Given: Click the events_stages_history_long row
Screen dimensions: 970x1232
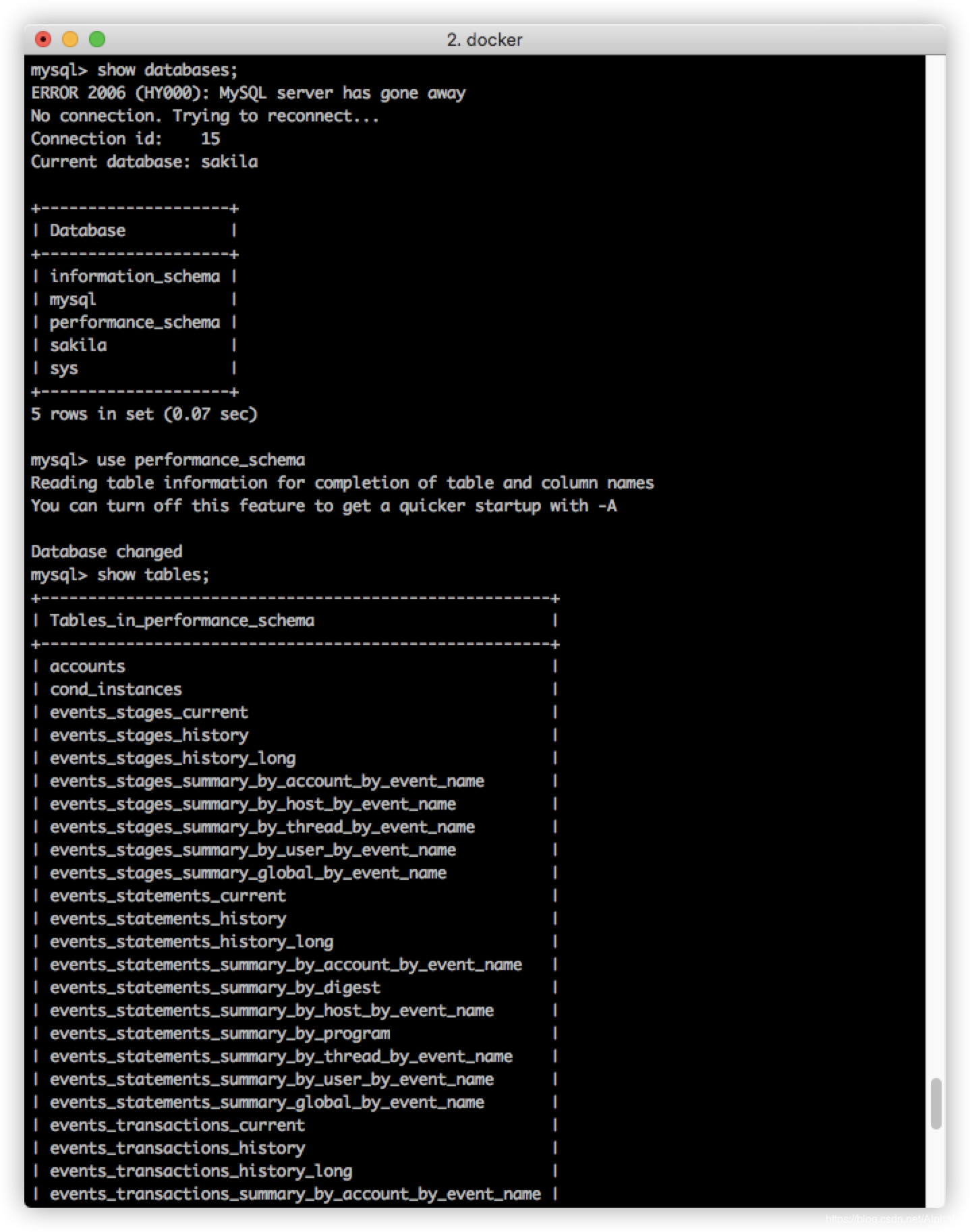Looking at the screenshot, I should pos(295,758).
